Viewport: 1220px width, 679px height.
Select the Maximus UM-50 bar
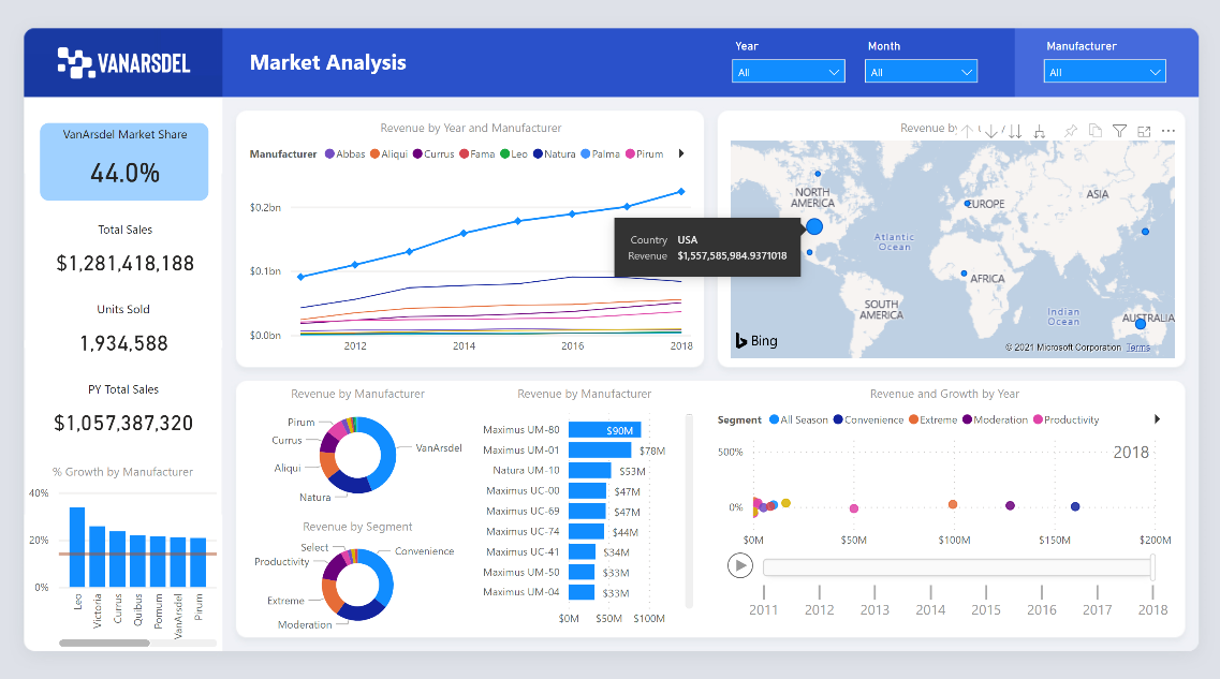[x=582, y=572]
